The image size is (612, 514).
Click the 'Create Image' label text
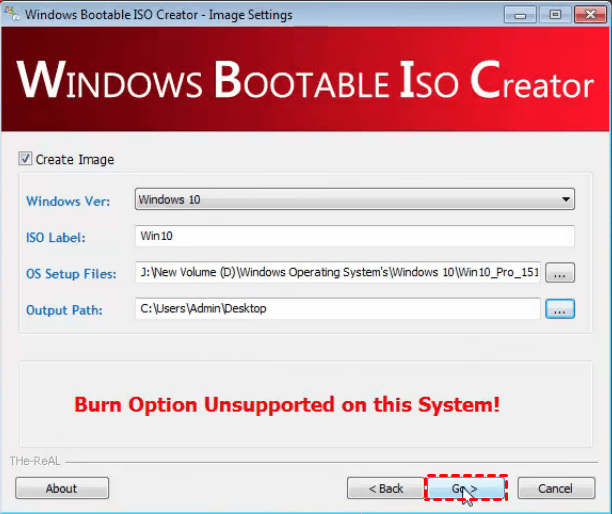click(x=75, y=159)
